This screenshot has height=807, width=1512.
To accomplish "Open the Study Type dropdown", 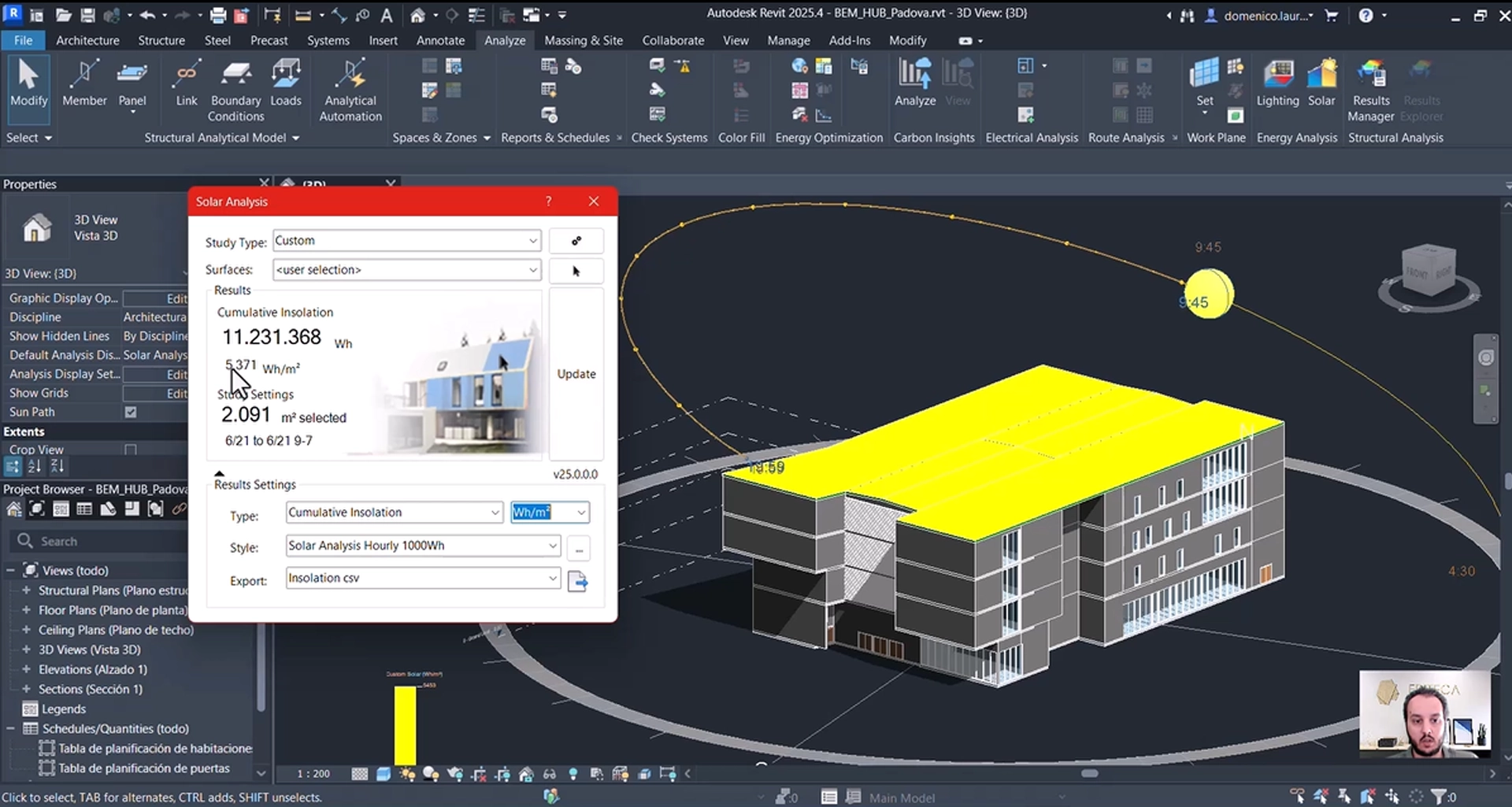I will pyautogui.click(x=406, y=241).
